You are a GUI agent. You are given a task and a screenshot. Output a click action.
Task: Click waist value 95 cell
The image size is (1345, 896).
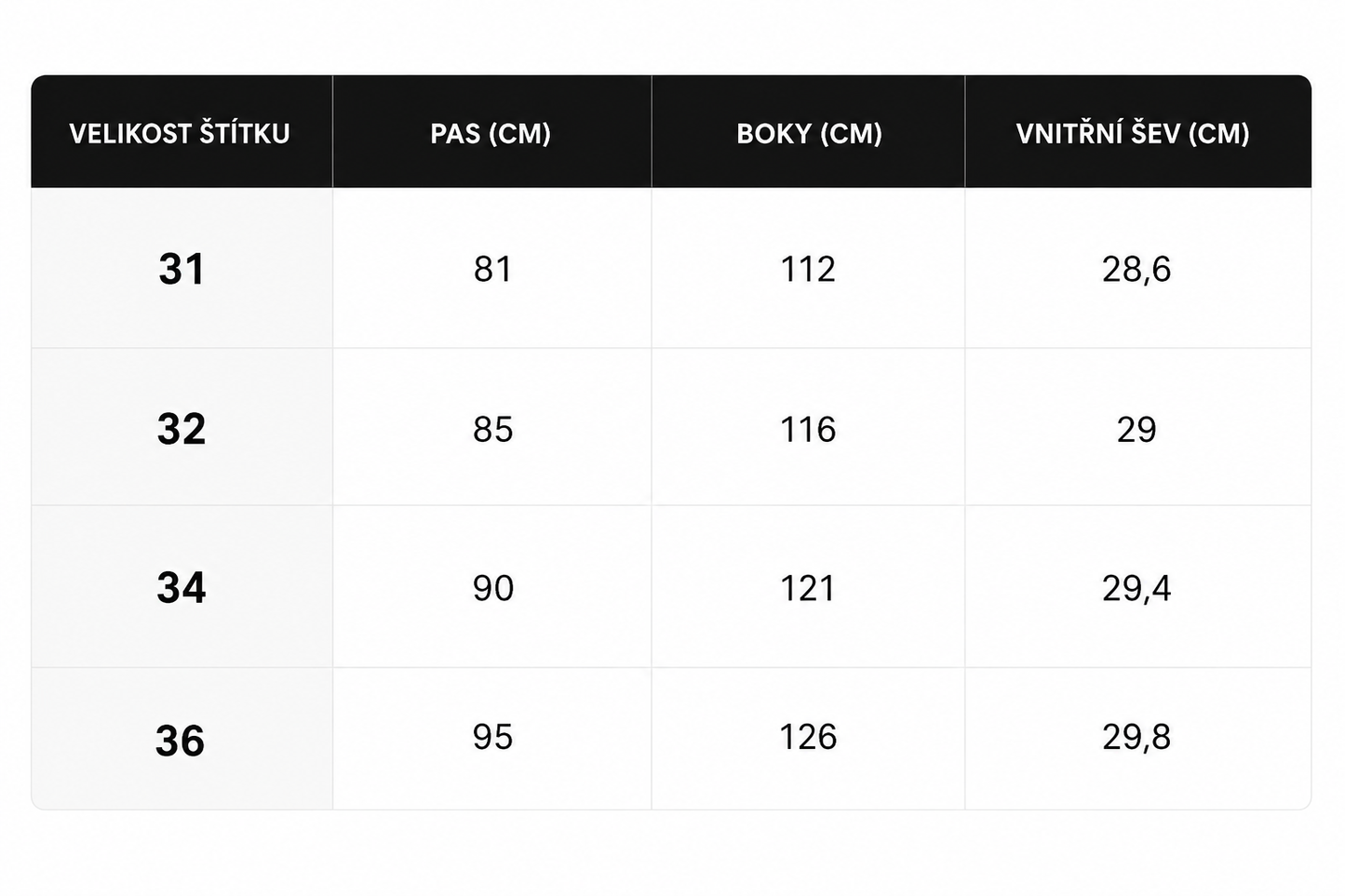pyautogui.click(x=491, y=739)
